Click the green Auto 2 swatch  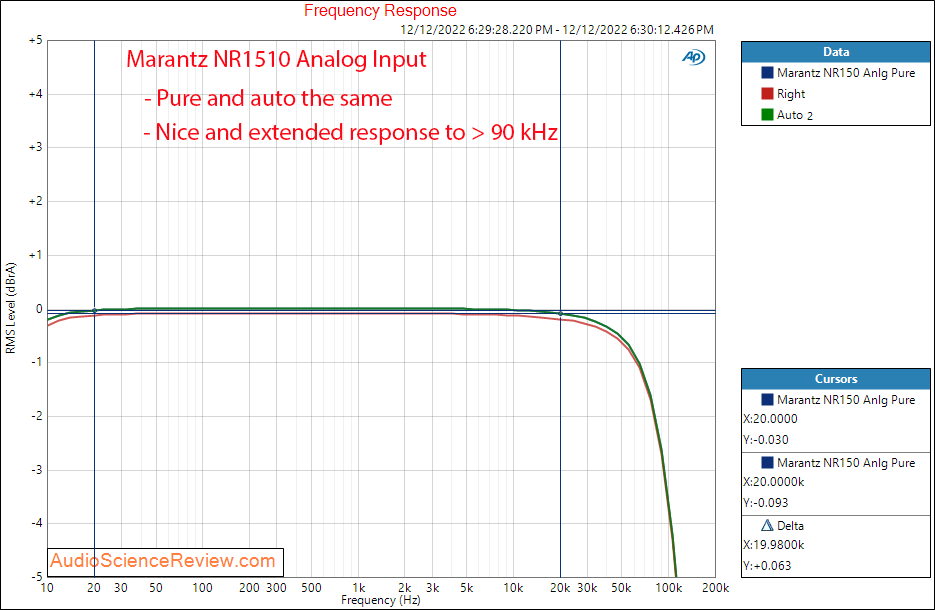(x=767, y=114)
